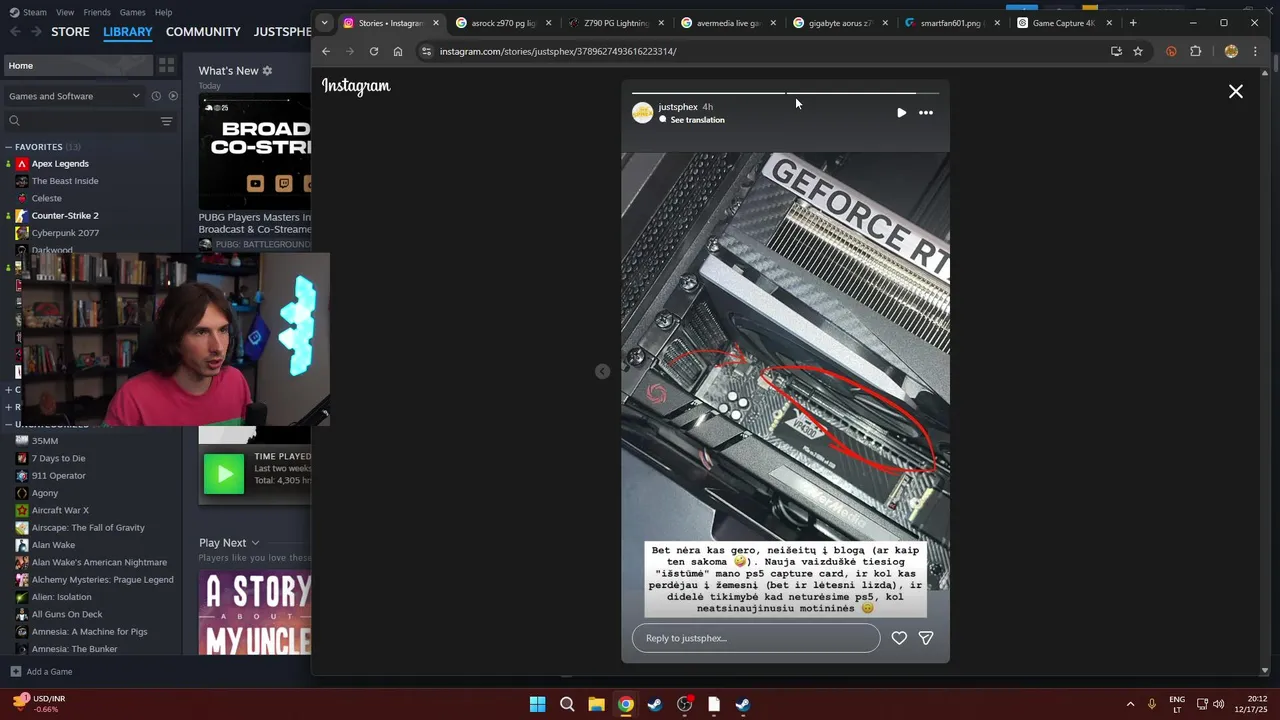Switch to avermedia live gamer tab
This screenshot has height=720, width=1280.
coord(726,23)
